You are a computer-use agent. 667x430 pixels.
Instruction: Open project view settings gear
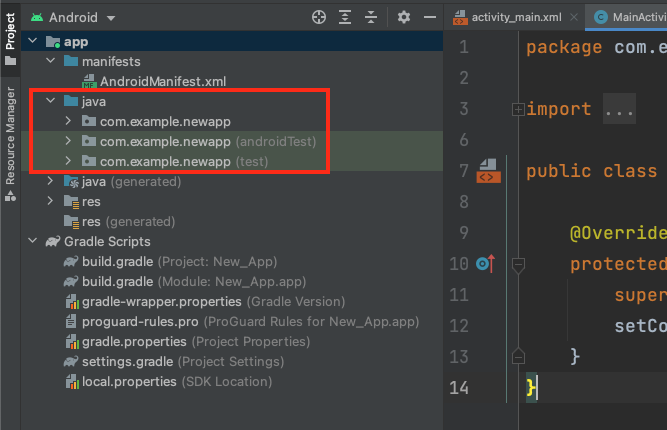pyautogui.click(x=404, y=17)
